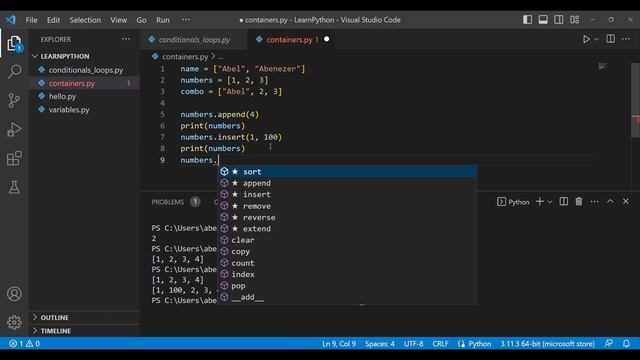Choose reverse from the suggestion list

point(348,218)
